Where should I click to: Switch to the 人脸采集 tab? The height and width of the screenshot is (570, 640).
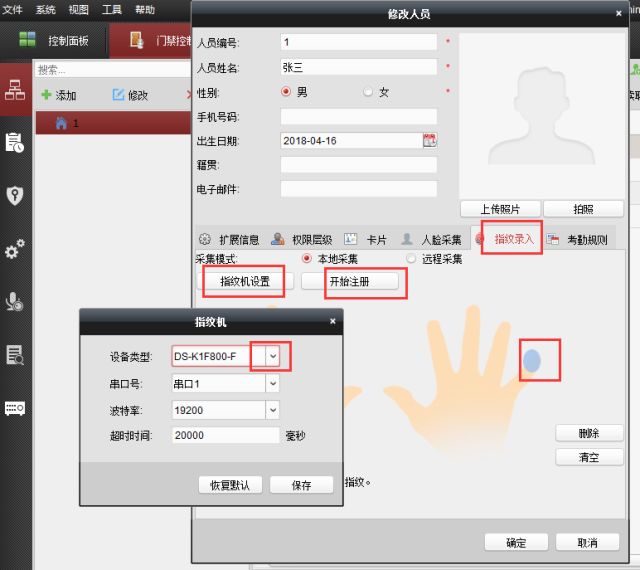[x=432, y=240]
